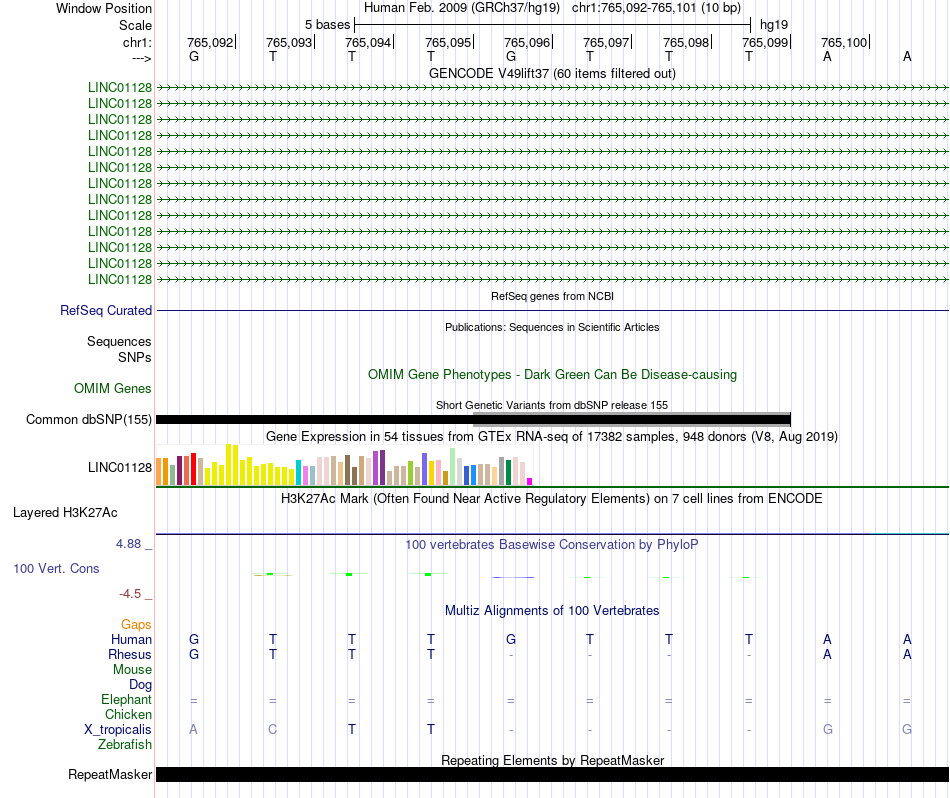Click the Layered H3K27Ac track label

click(65, 513)
